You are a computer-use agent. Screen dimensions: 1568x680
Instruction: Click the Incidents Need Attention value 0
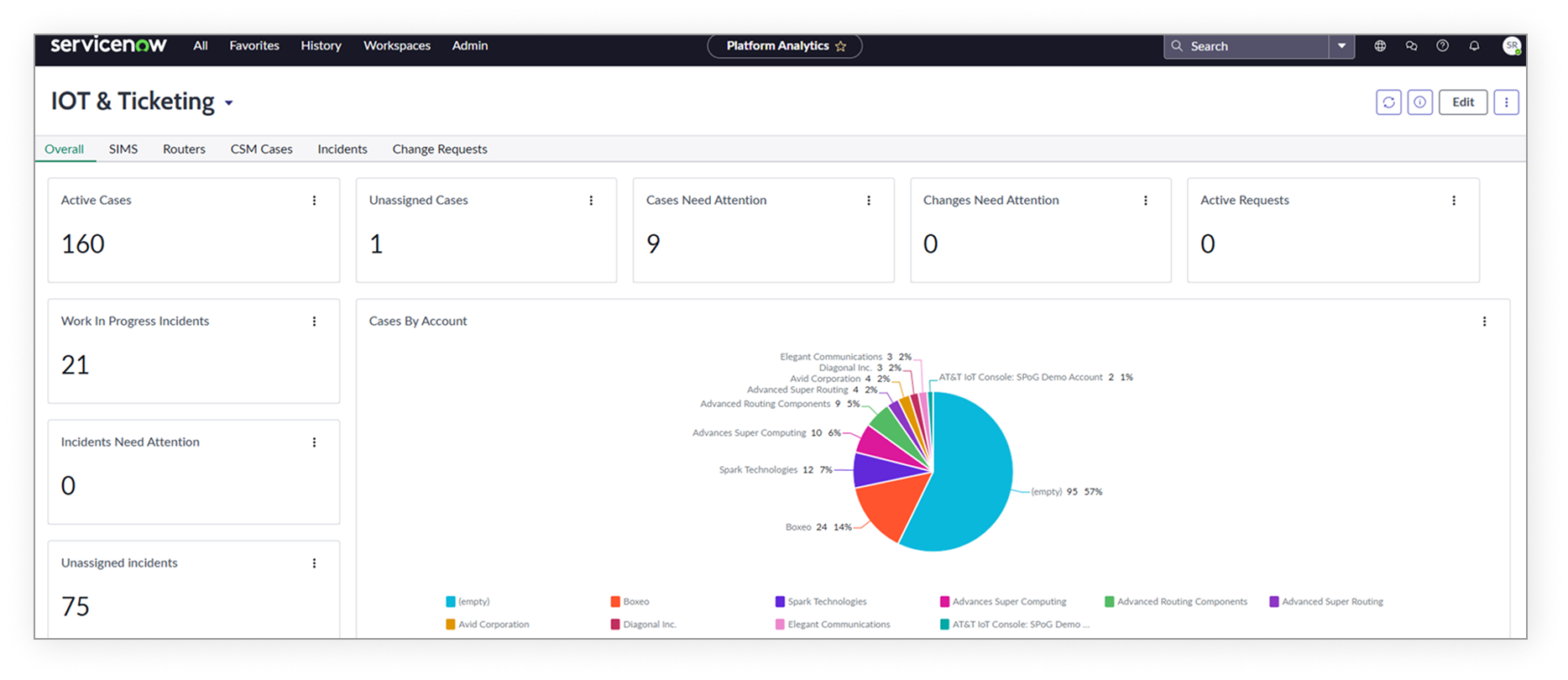pyautogui.click(x=68, y=486)
